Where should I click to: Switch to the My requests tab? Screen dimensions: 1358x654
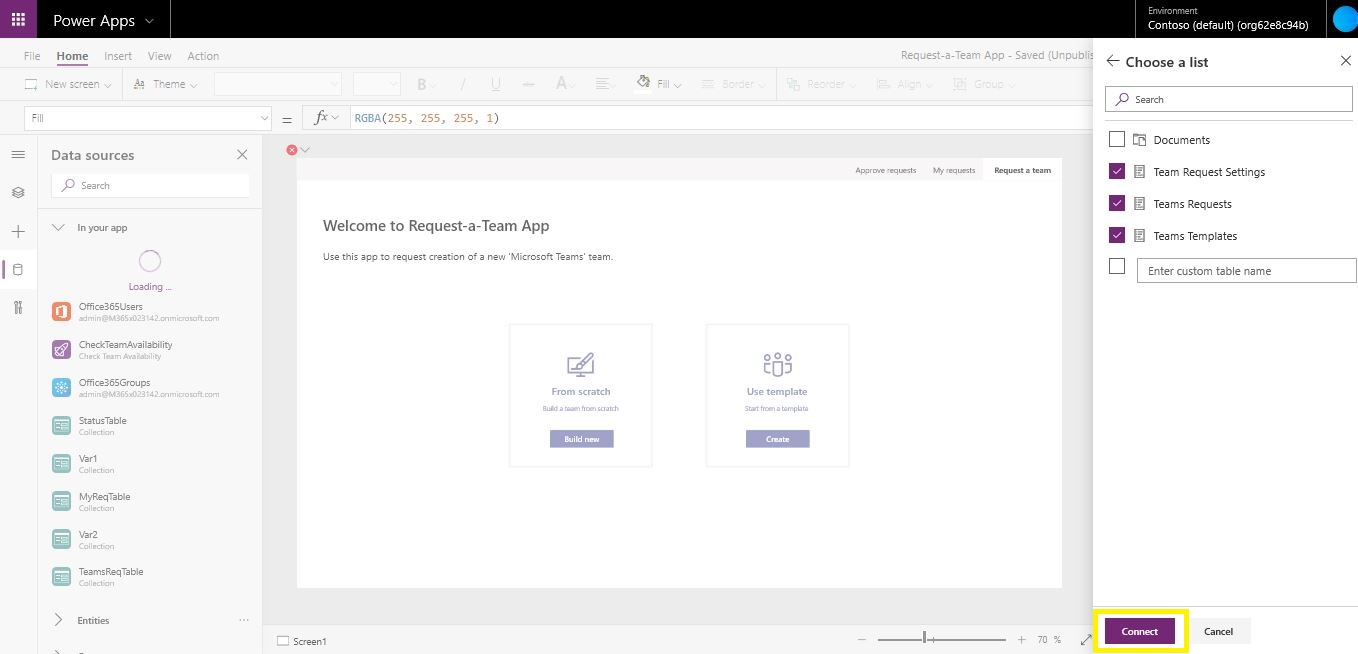[953, 170]
